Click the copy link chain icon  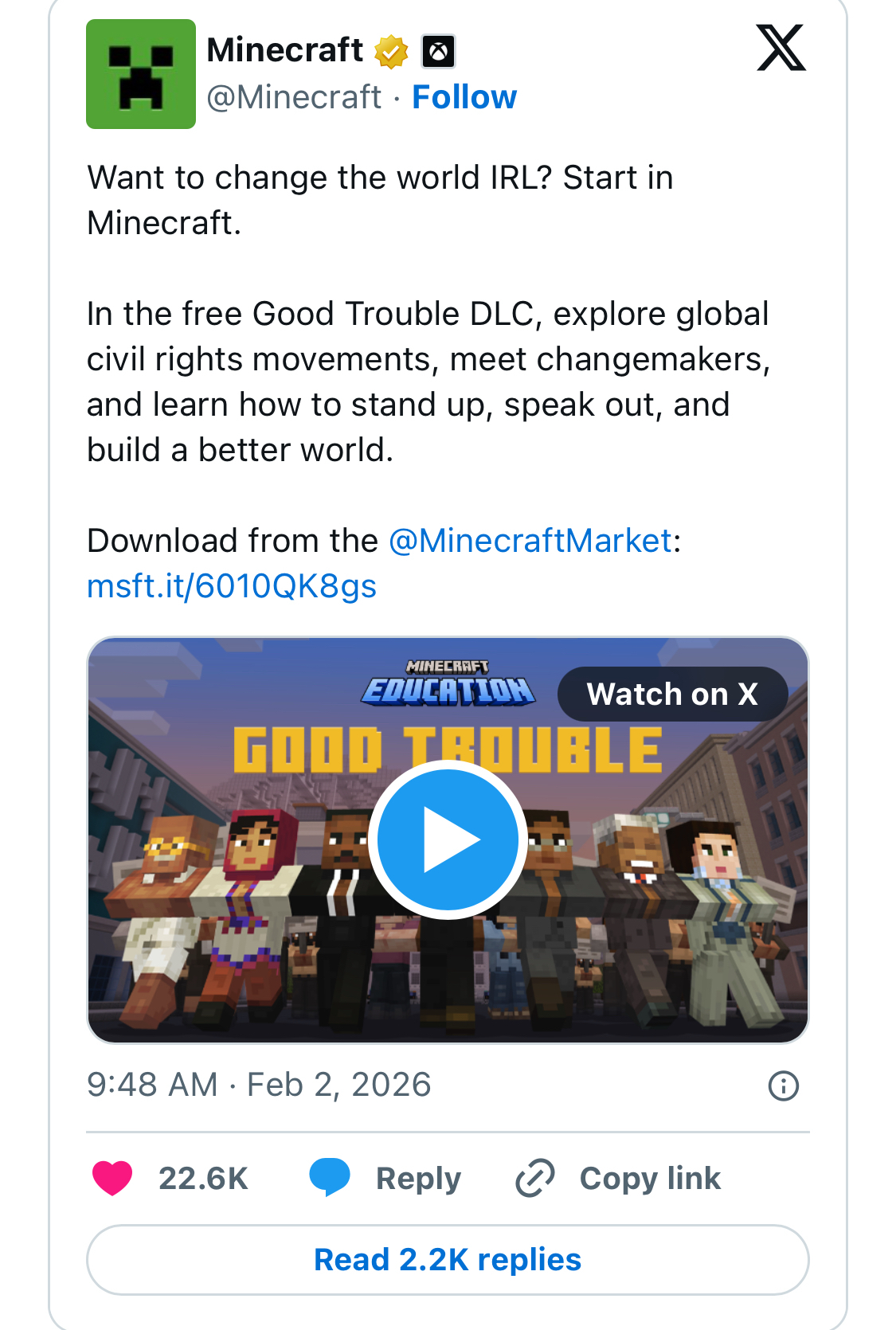point(535,1178)
